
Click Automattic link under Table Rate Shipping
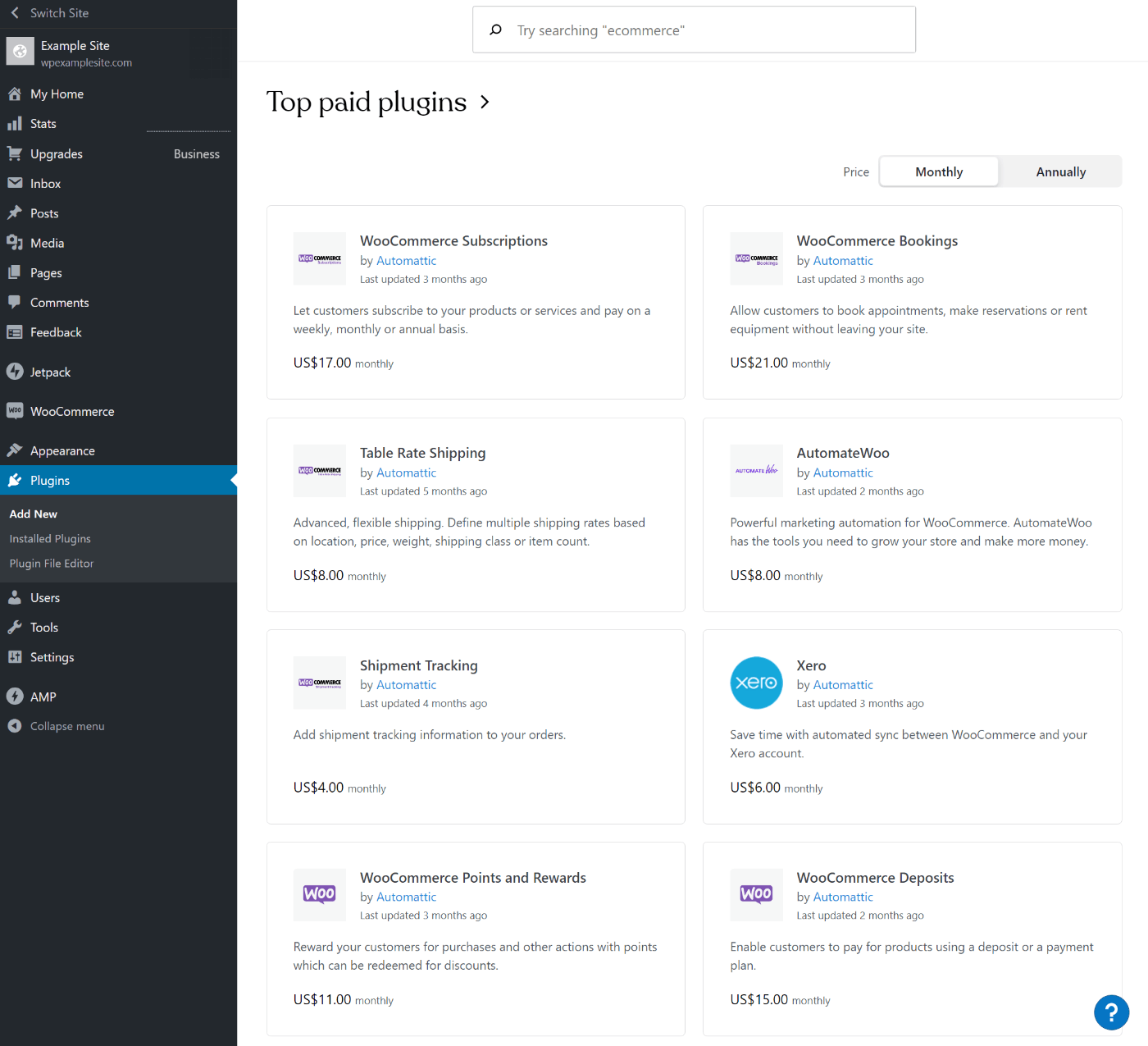[x=407, y=473]
